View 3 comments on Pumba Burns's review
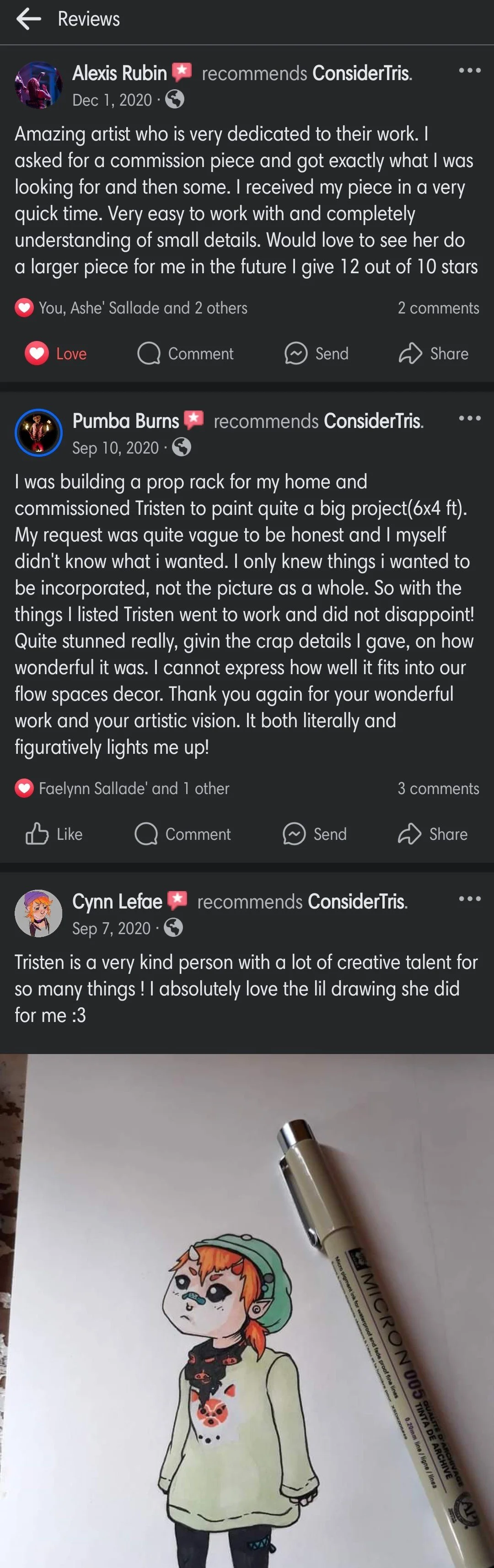 438,788
